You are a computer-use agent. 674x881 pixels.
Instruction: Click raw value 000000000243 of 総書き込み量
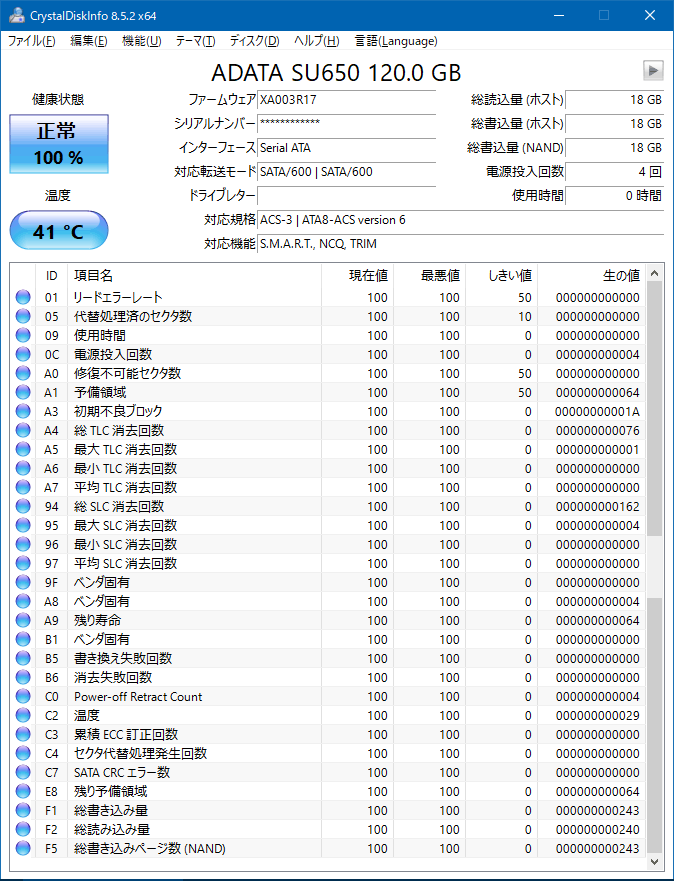click(598, 810)
